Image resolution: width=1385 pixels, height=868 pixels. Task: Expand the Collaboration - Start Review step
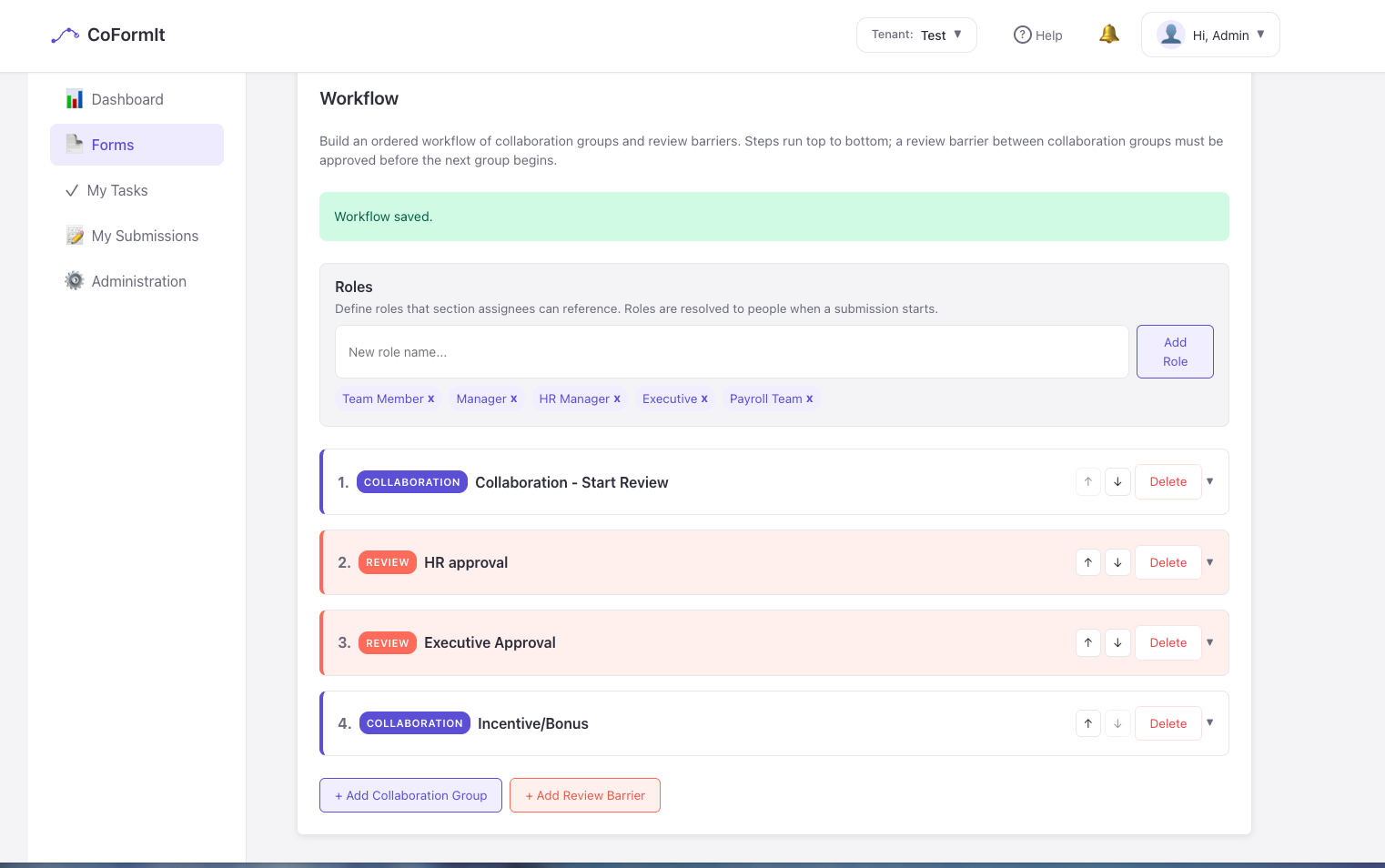[x=1210, y=481]
